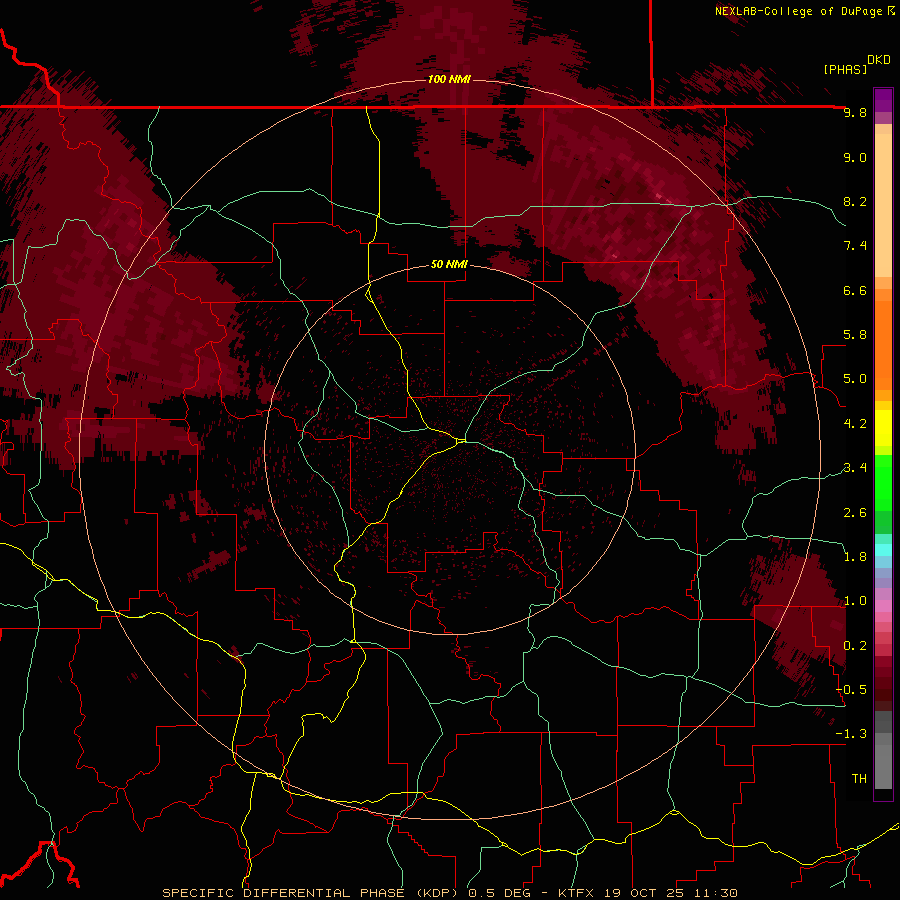The height and width of the screenshot is (900, 900).
Task: Click the purple band topping the color bar
Action: [x=883, y=100]
